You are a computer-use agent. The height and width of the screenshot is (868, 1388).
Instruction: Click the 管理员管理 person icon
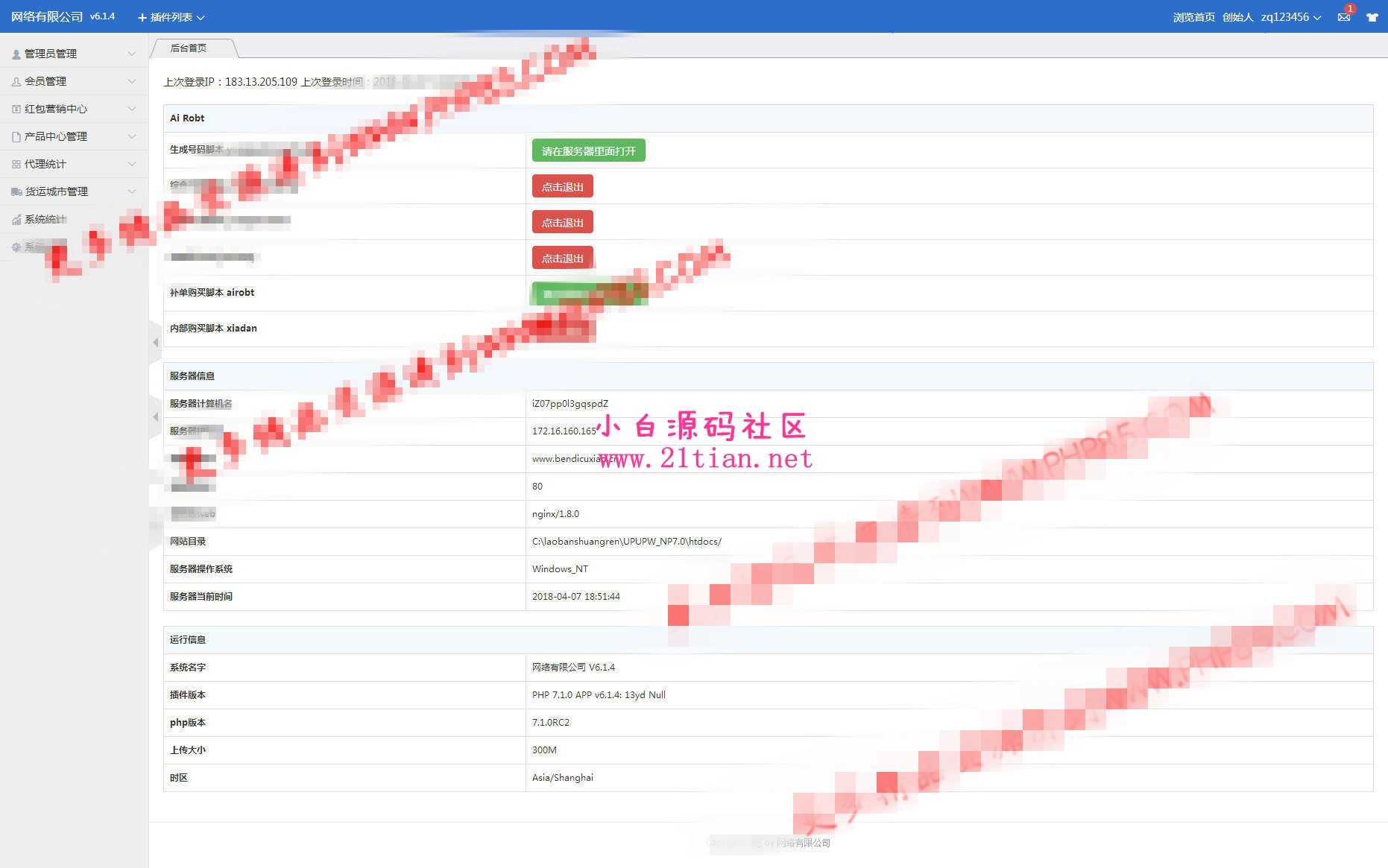point(16,54)
